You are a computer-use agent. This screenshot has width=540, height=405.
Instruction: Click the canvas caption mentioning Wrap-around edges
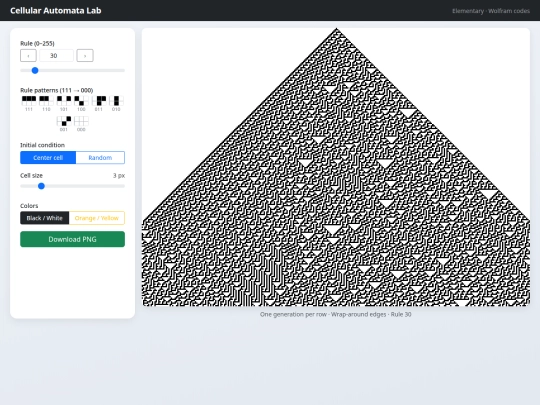[335, 314]
